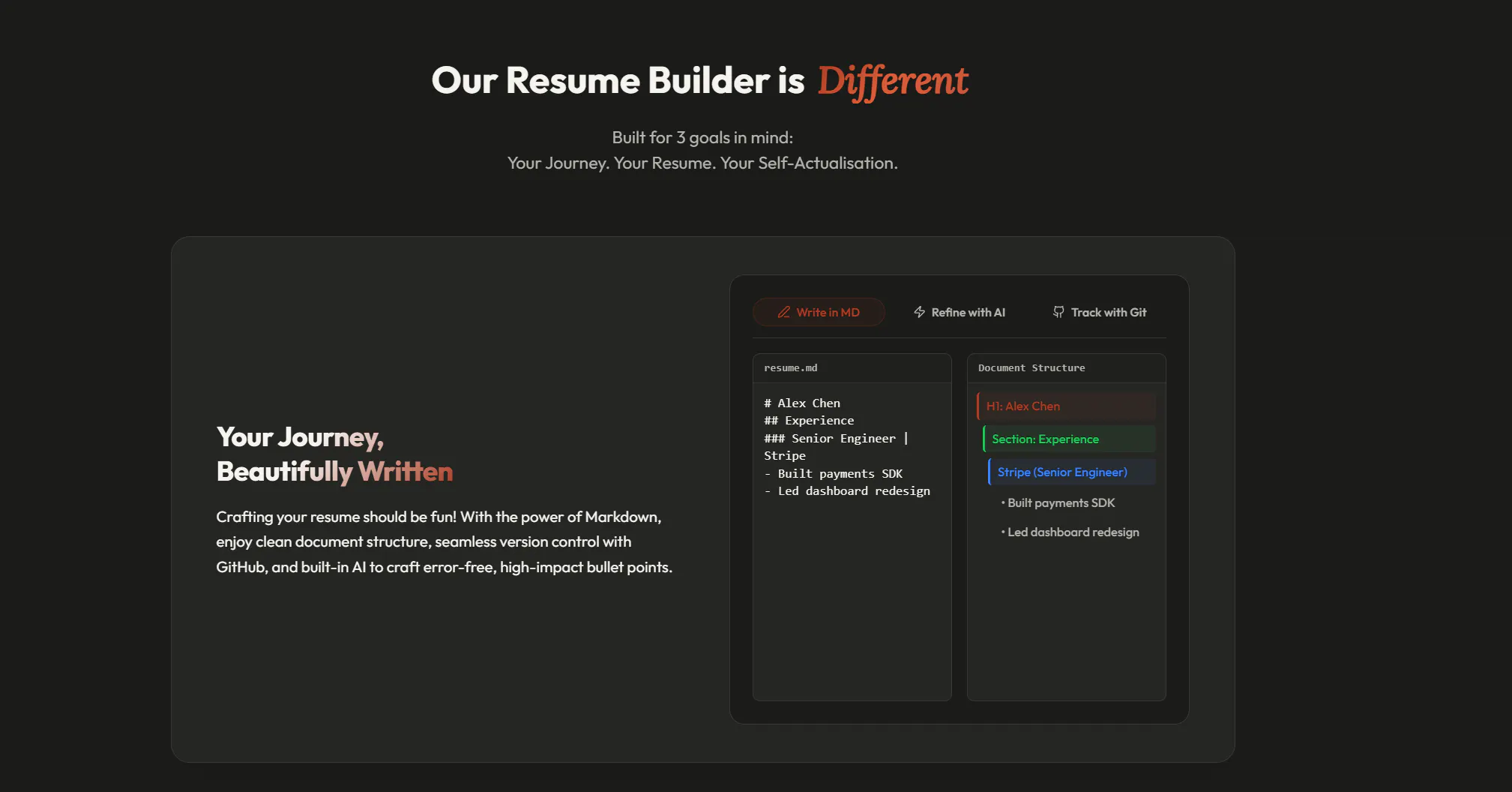The height and width of the screenshot is (792, 1512).
Task: Select the Write in MD tab
Action: point(819,312)
